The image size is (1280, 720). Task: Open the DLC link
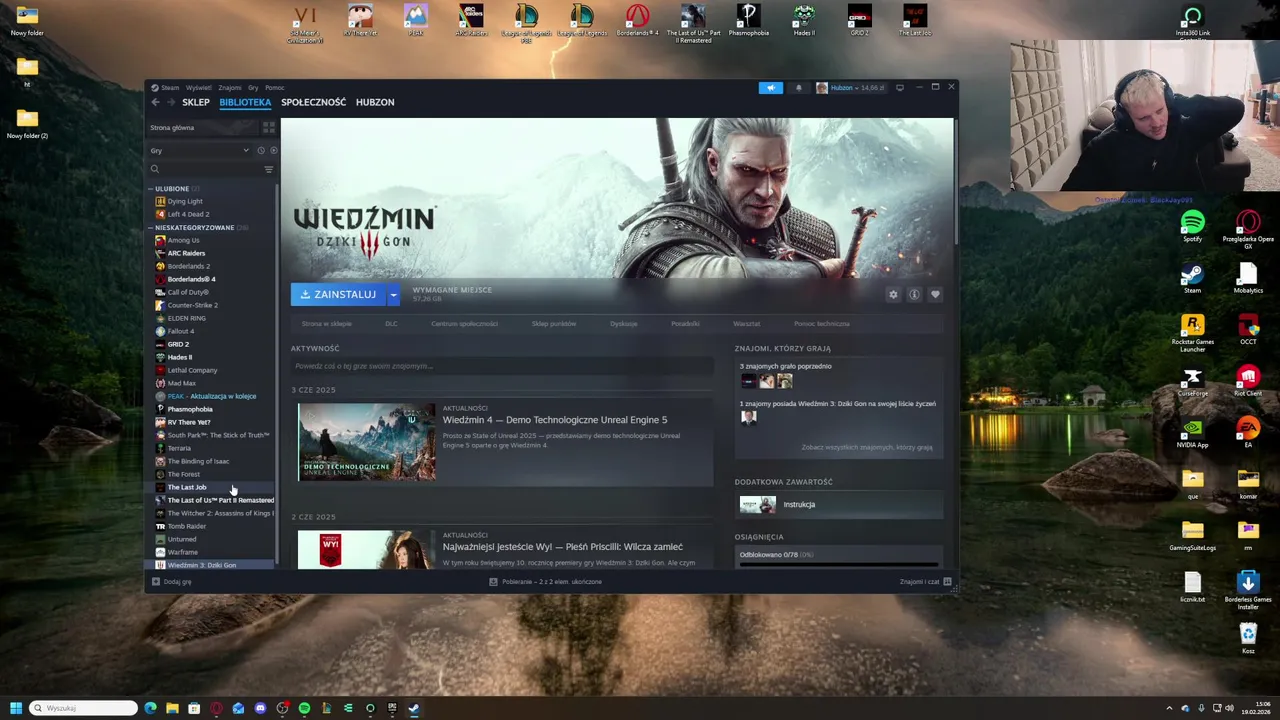pos(391,324)
